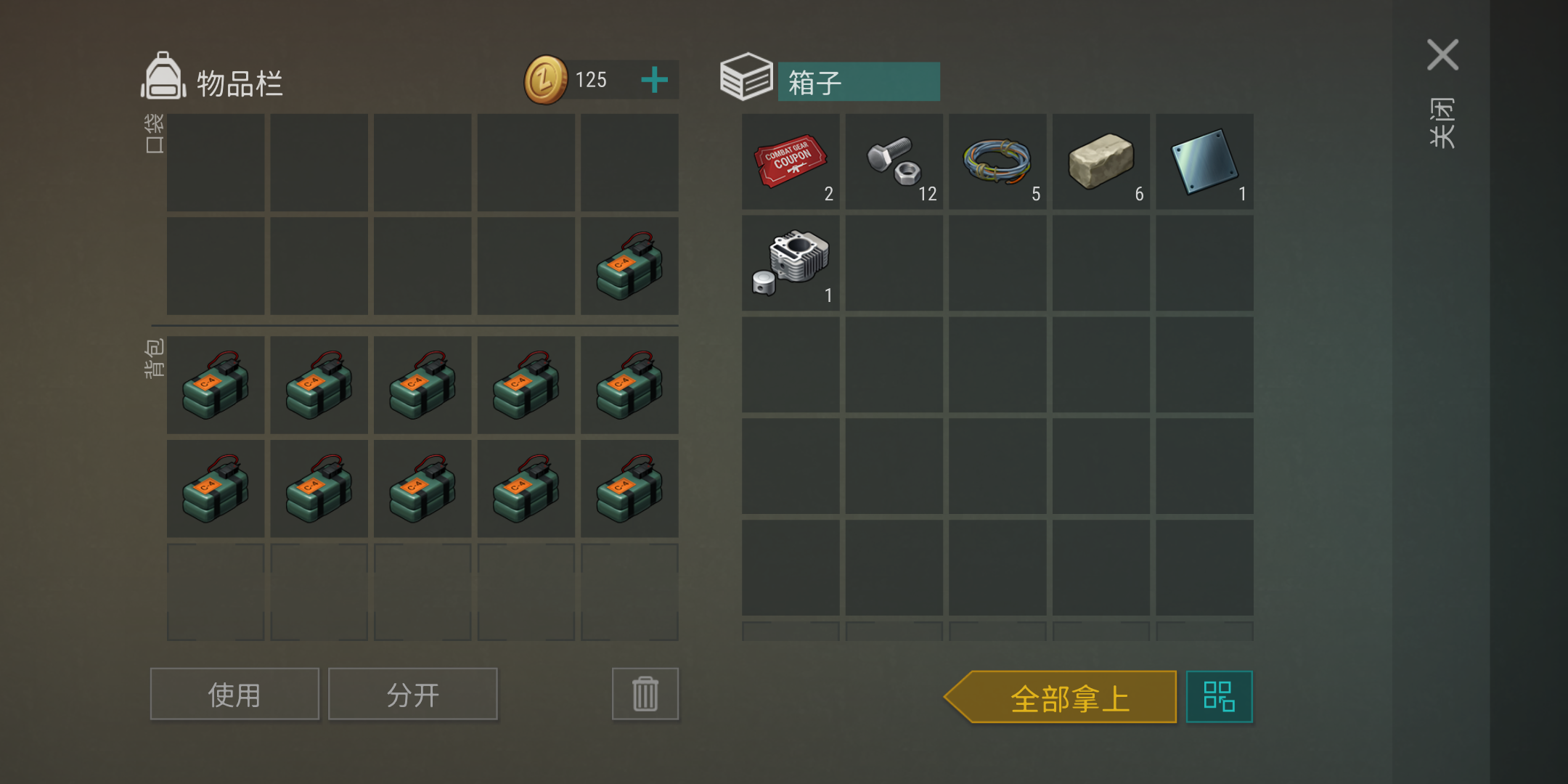Select the Combat Gear Coupon item
The height and width of the screenshot is (784, 1568).
[x=791, y=162]
